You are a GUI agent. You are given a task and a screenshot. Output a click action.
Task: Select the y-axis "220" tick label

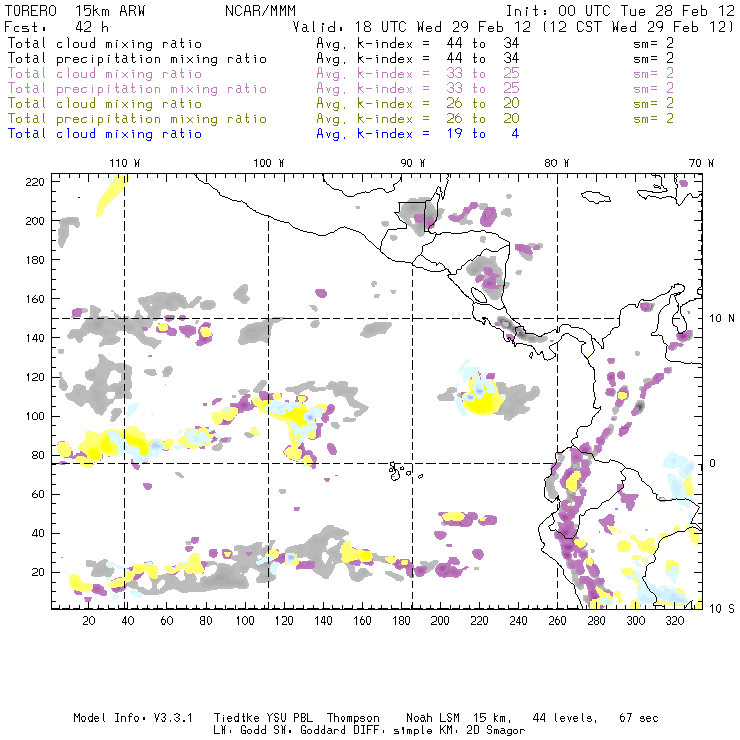(x=35, y=182)
